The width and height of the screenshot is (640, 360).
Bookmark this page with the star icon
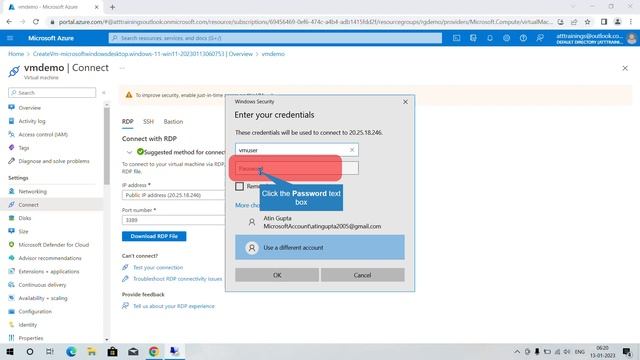click(x=587, y=22)
